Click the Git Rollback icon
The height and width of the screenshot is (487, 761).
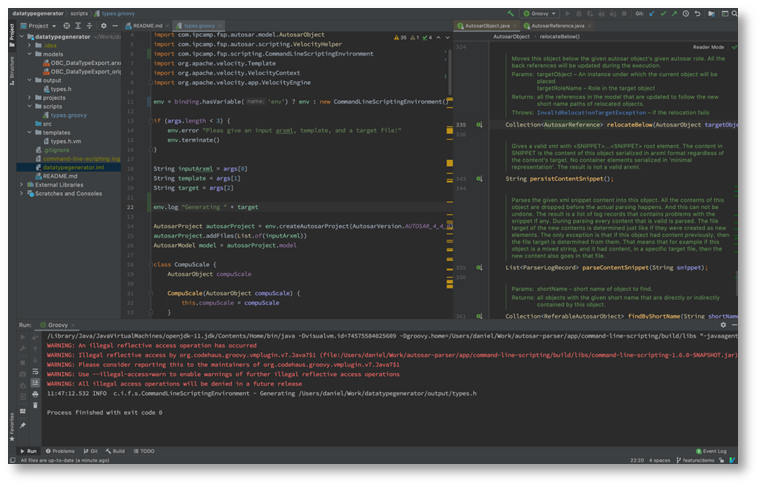697,14
